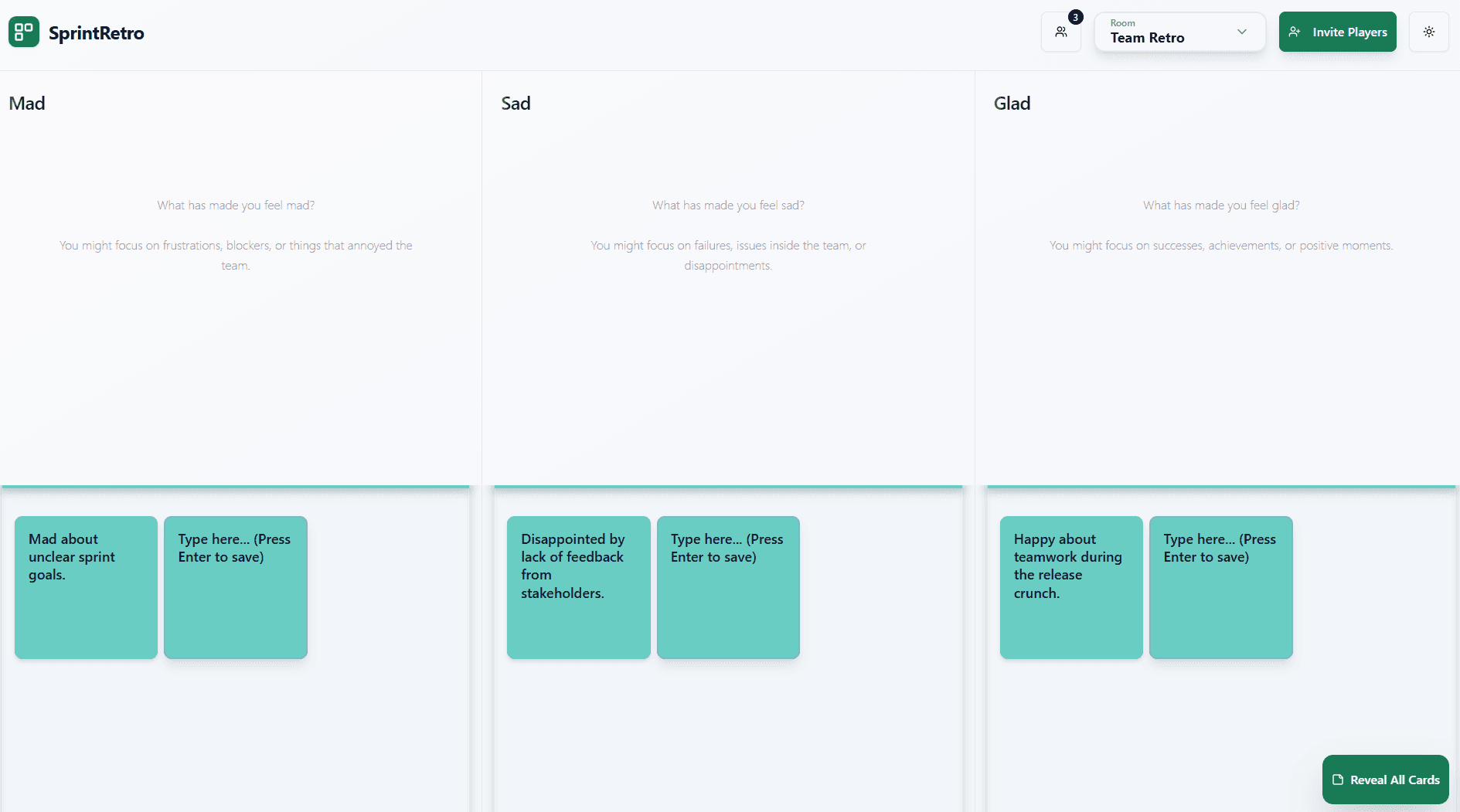
Task: Click the empty new card in Sad column
Action: coord(728,587)
